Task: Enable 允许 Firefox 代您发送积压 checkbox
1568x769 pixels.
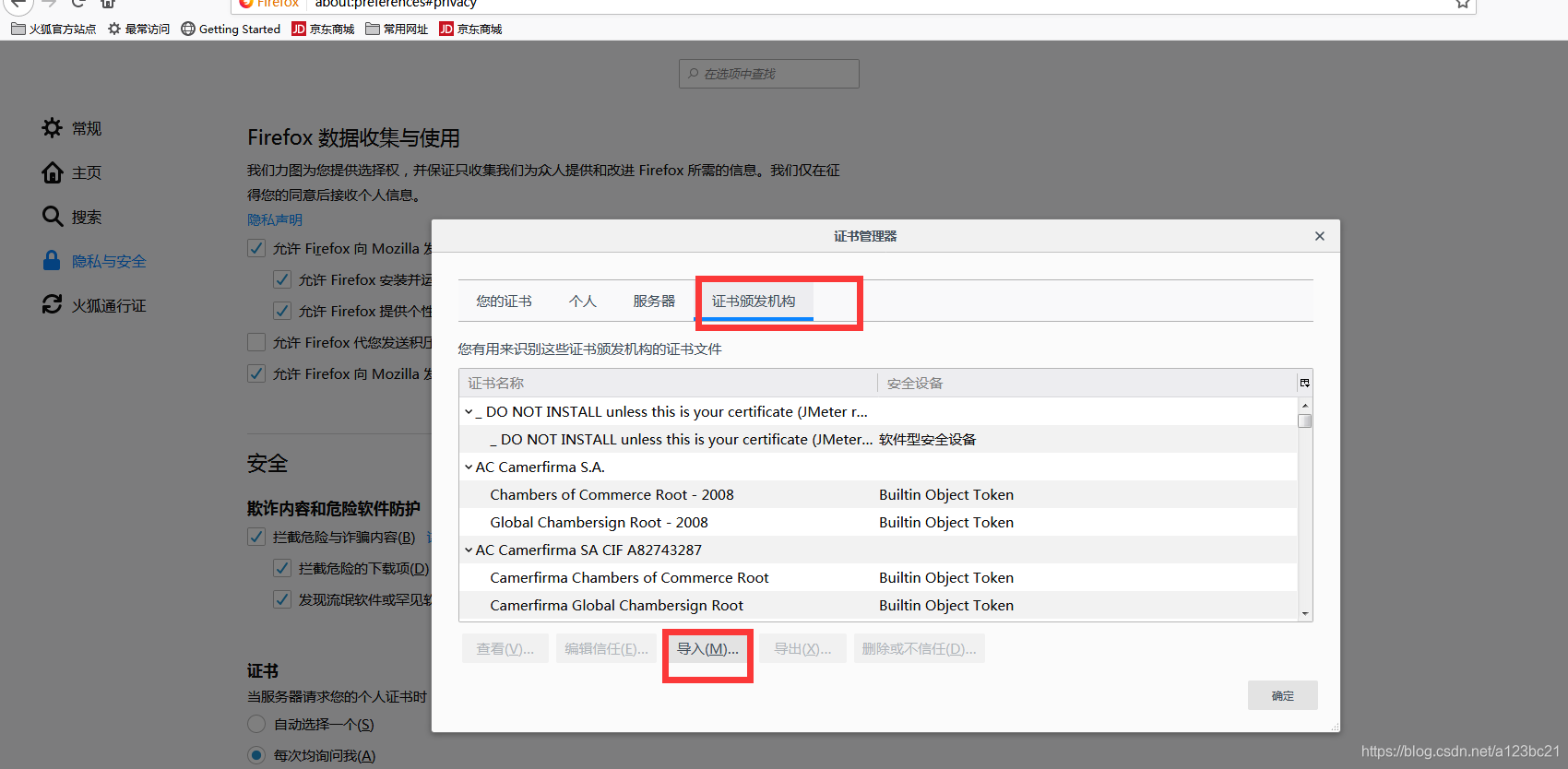Action: (256, 342)
